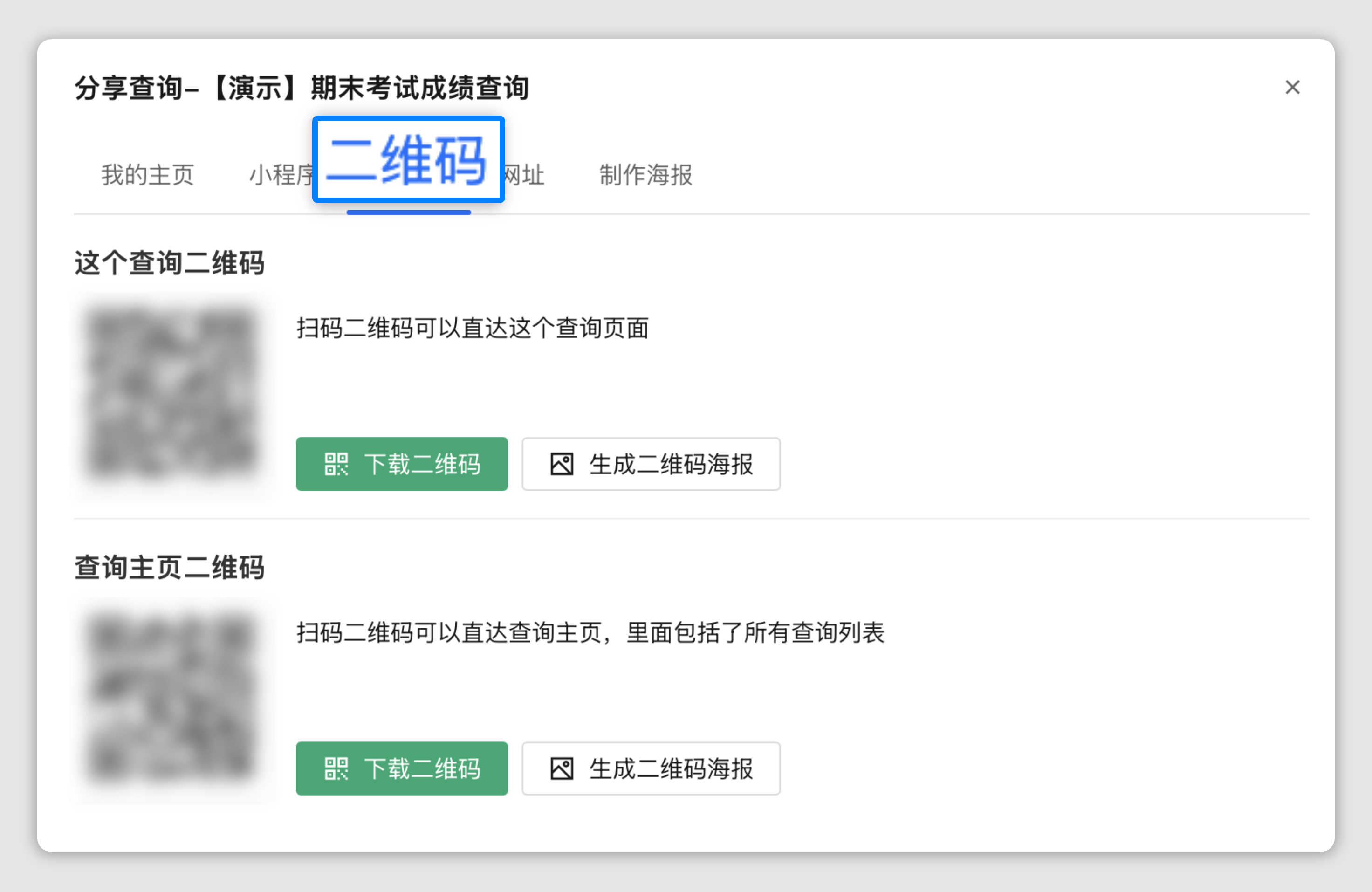Screen dimensions: 1372x892
Task: Generate QR poster for this query
Action: pyautogui.click(x=651, y=464)
